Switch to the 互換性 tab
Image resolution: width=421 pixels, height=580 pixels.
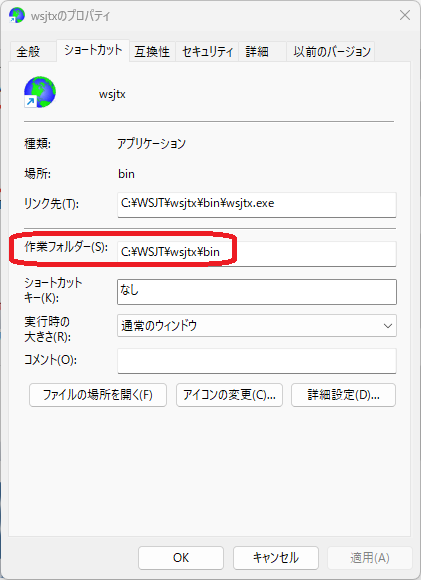(152, 51)
